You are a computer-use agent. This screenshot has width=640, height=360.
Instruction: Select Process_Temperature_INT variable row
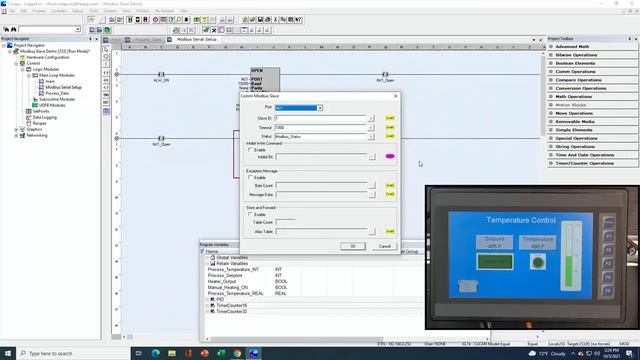click(233, 270)
